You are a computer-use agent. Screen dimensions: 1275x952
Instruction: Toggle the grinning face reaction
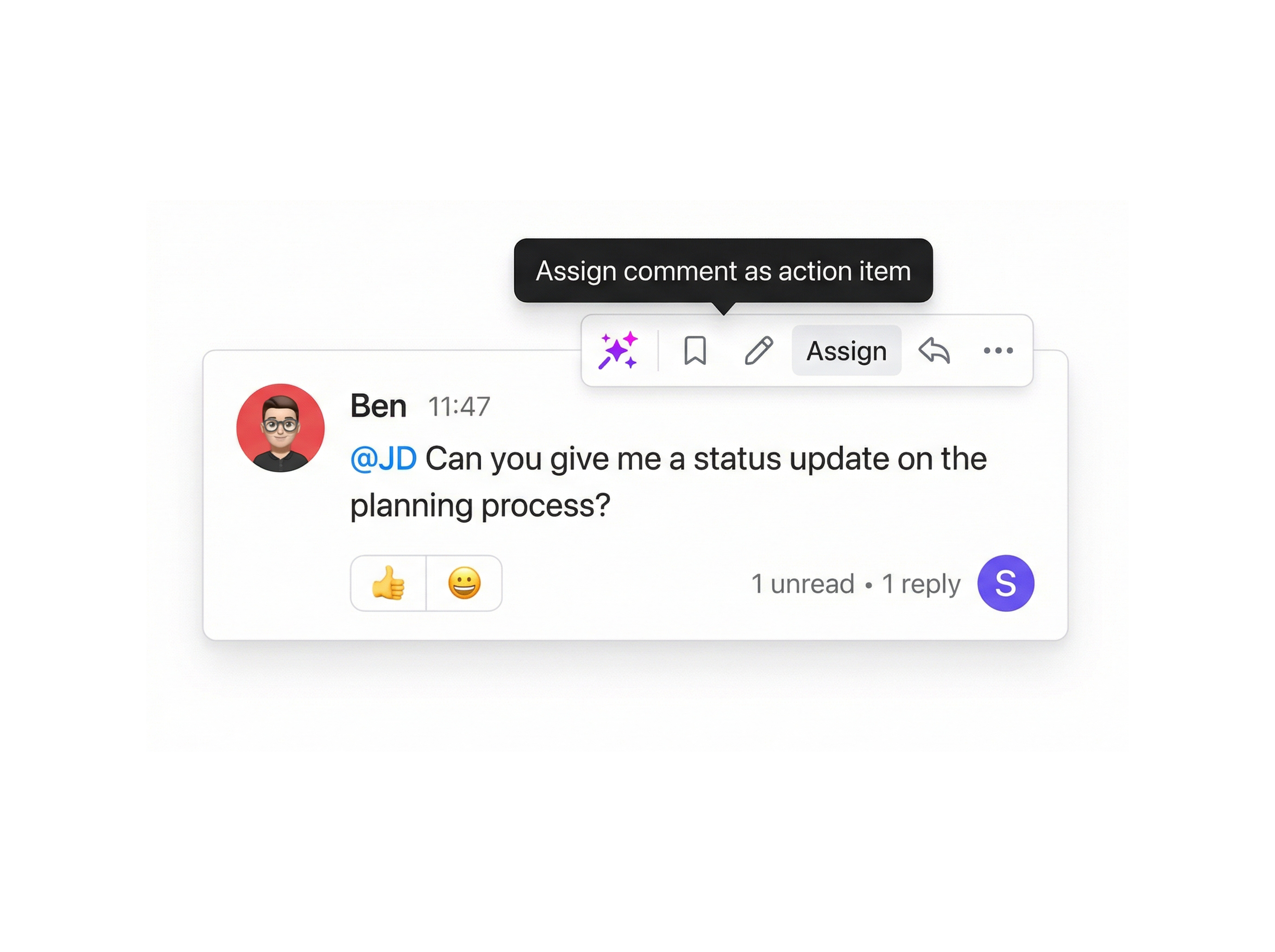click(x=464, y=583)
